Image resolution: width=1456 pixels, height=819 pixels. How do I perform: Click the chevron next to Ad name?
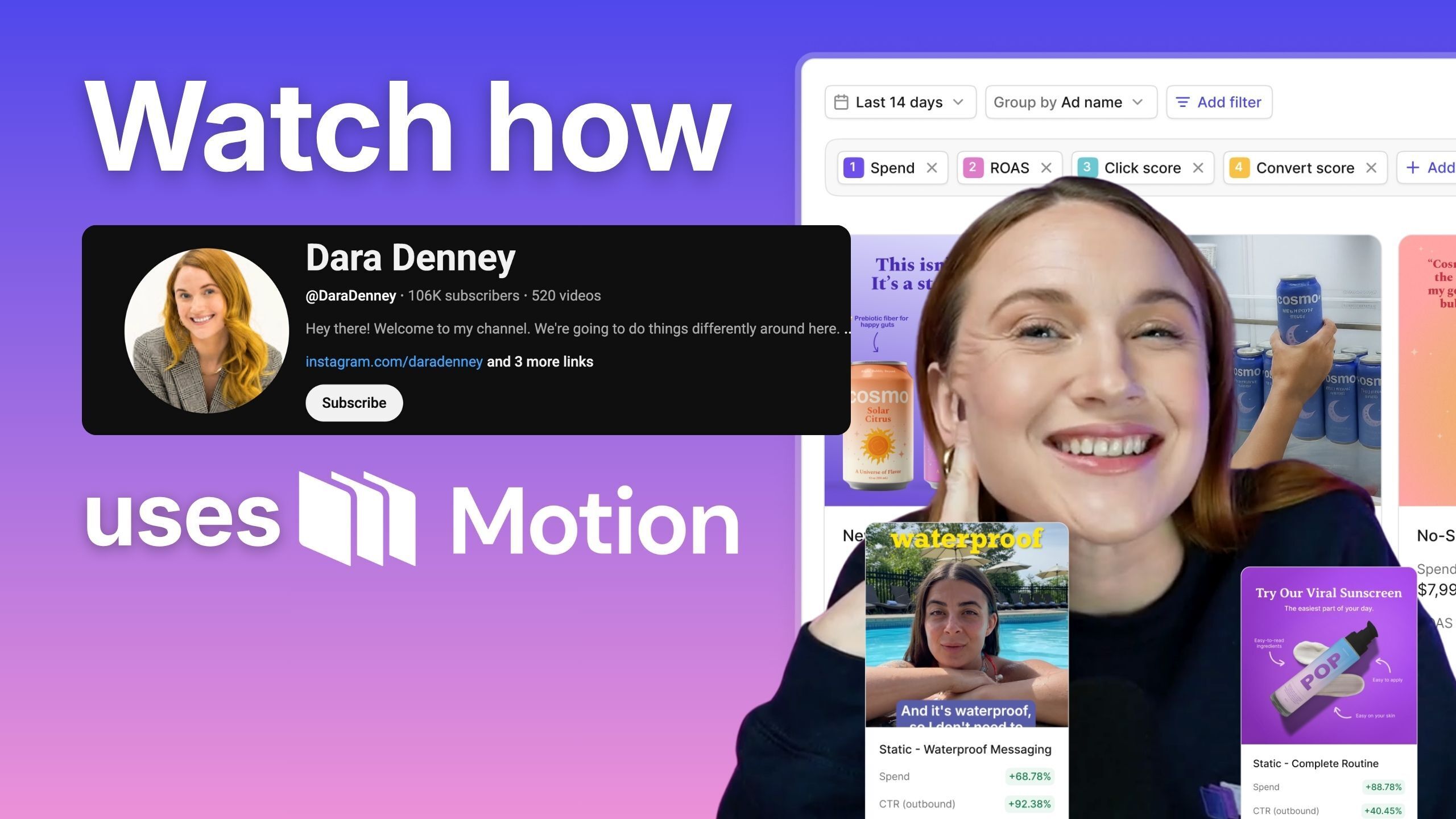pos(1137,102)
